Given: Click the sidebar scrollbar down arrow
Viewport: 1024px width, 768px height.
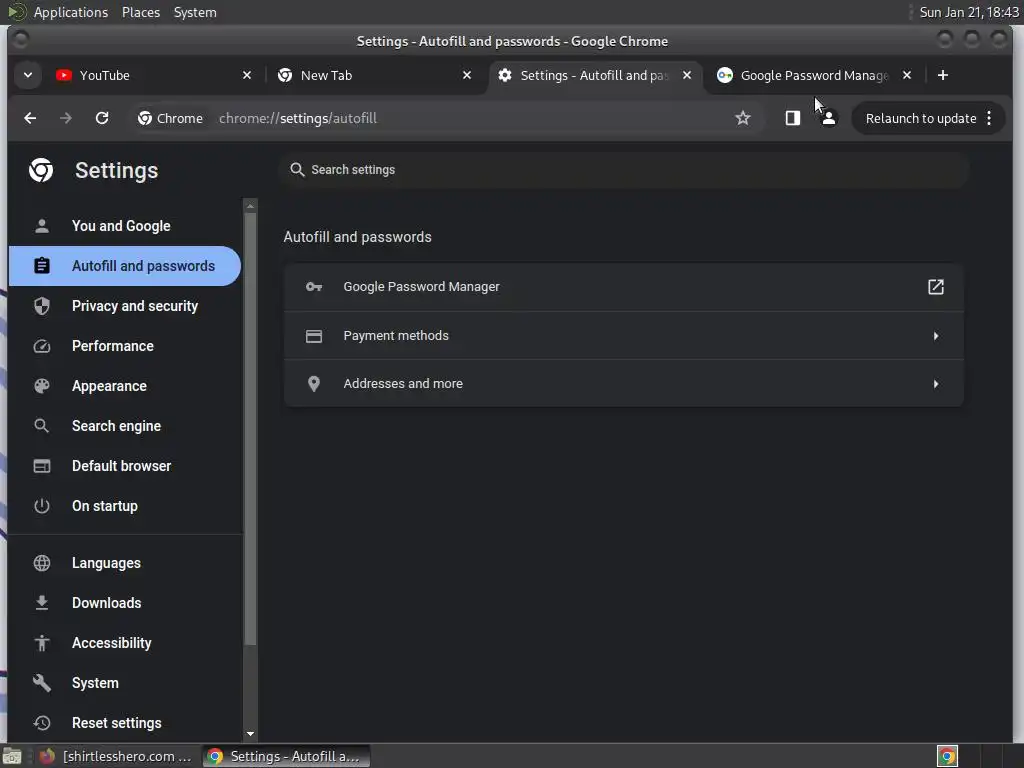Looking at the screenshot, I should click(250, 734).
